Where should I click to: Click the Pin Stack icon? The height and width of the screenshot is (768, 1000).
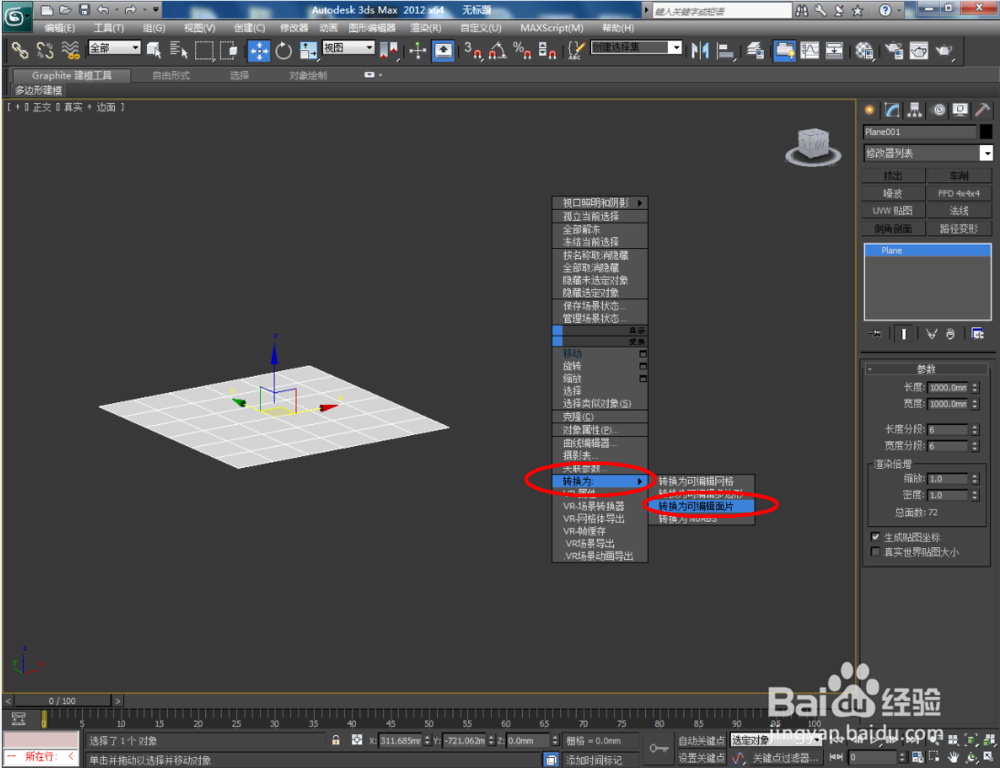876,334
